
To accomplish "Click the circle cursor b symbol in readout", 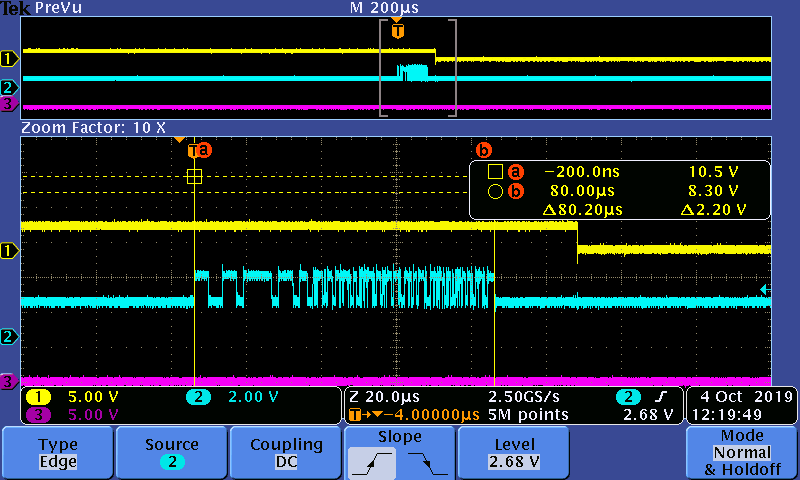I will pos(495,190).
